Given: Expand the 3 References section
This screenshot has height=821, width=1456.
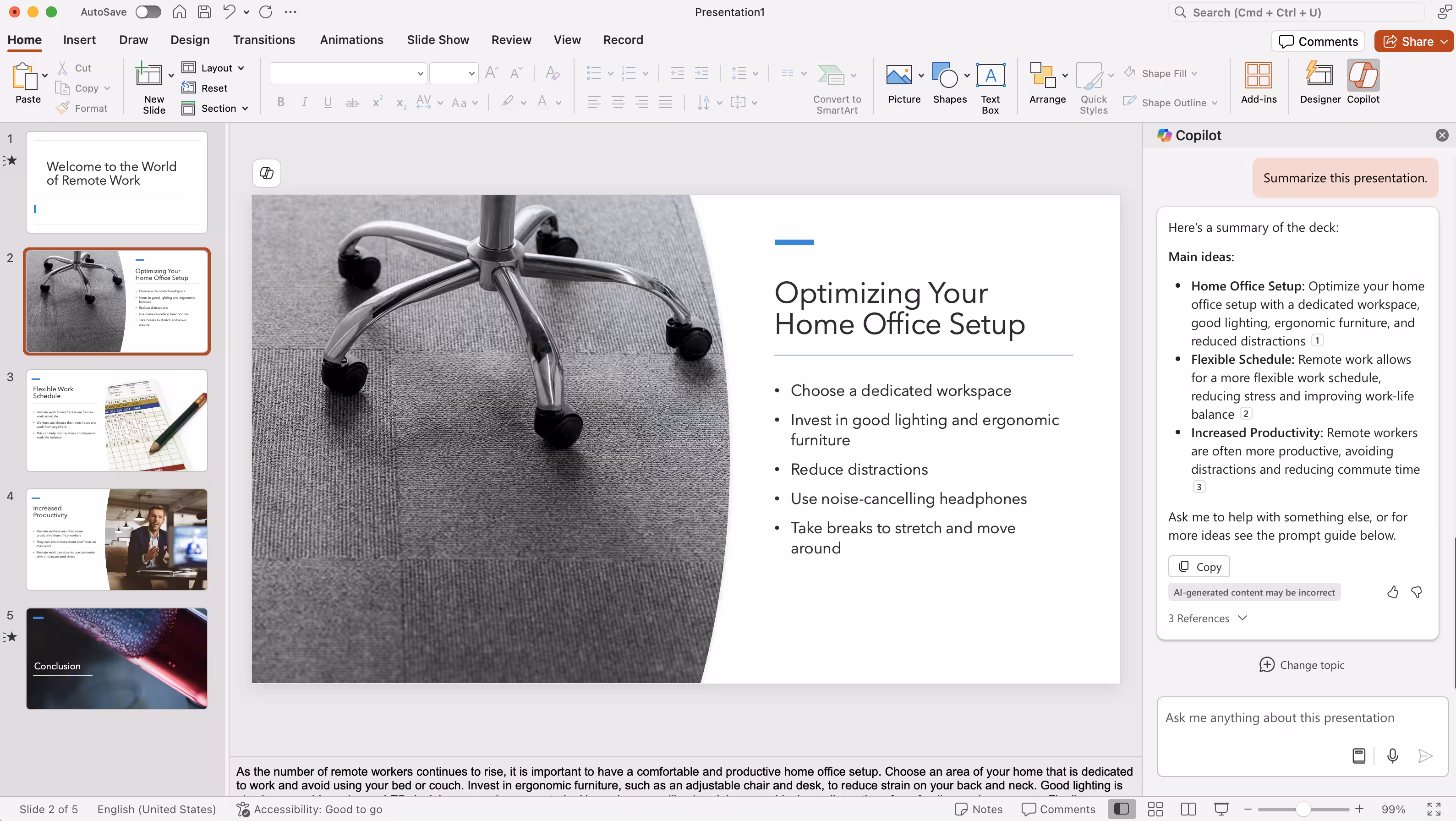Looking at the screenshot, I should [1207, 618].
